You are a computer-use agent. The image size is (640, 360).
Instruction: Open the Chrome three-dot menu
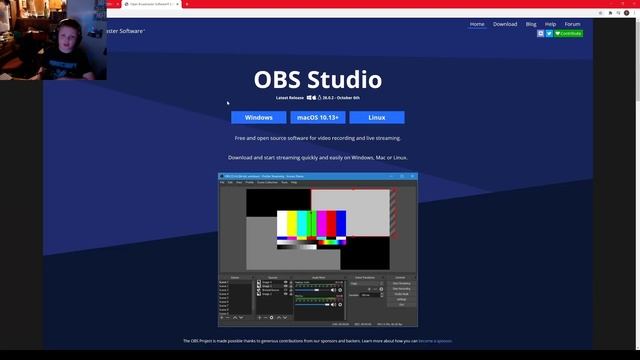click(x=635, y=13)
